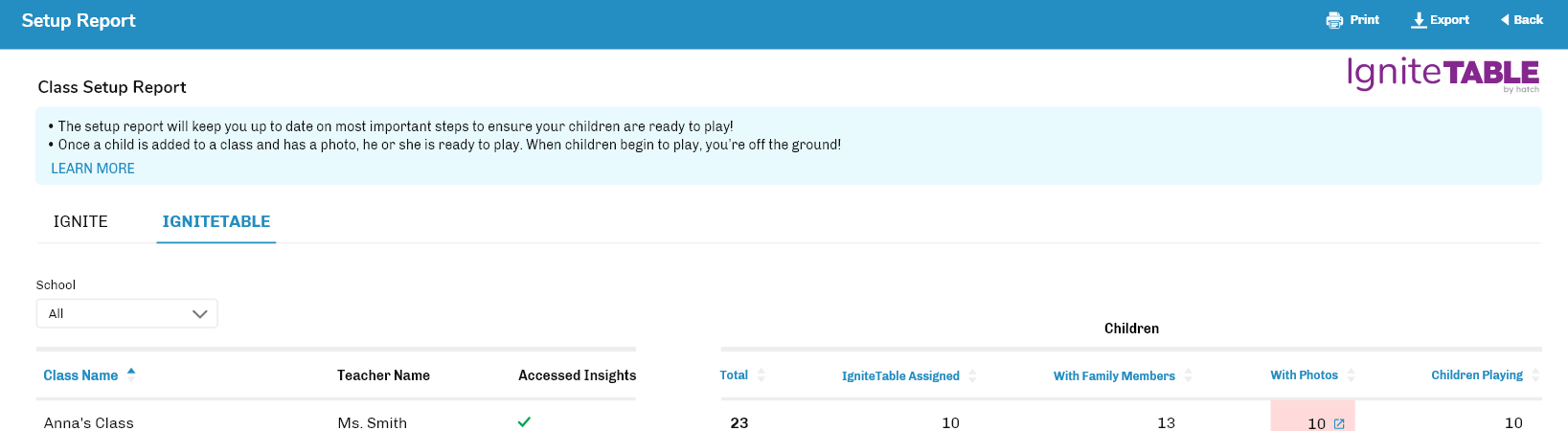Viewport: 1568px width, 431px height.
Task: Click sort arrows next to Total column
Action: tap(761, 375)
